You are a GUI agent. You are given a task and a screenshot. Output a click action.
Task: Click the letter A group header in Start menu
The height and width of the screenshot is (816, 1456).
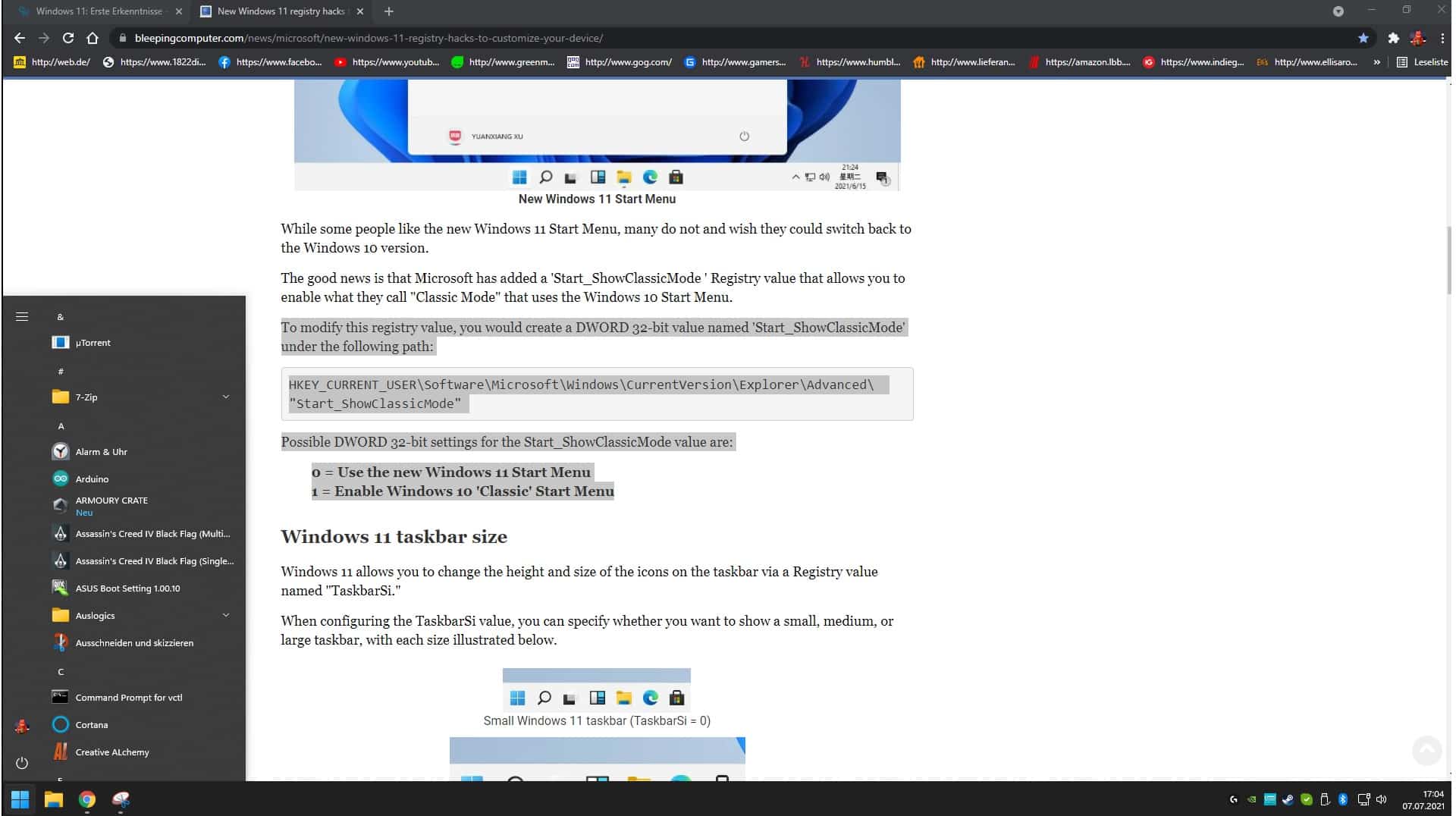point(61,426)
